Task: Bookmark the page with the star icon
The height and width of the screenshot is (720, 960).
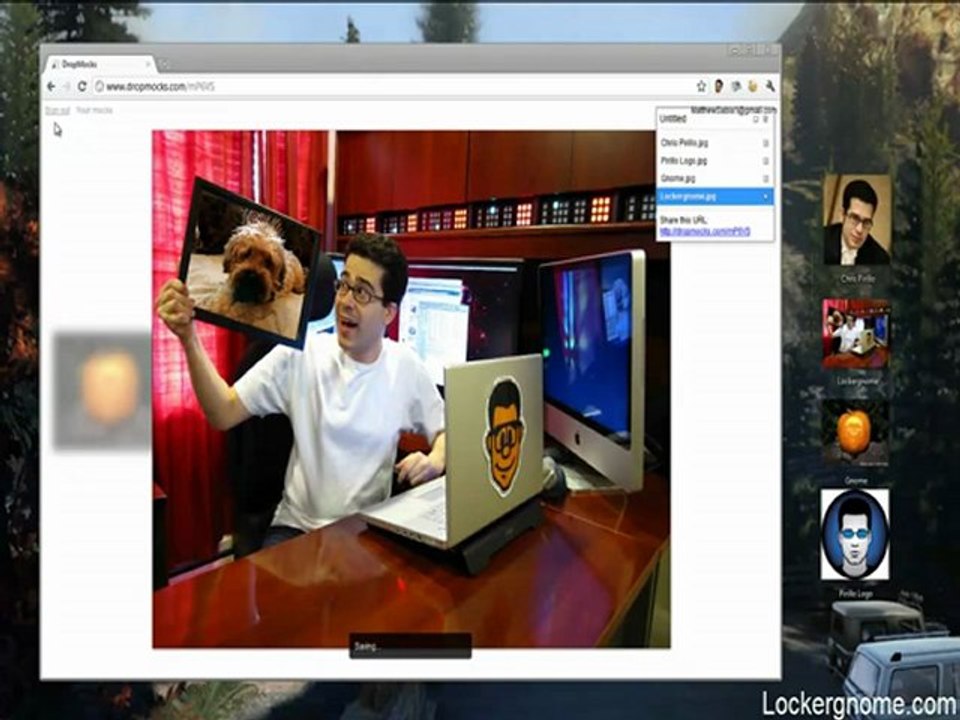Action: 702,86
